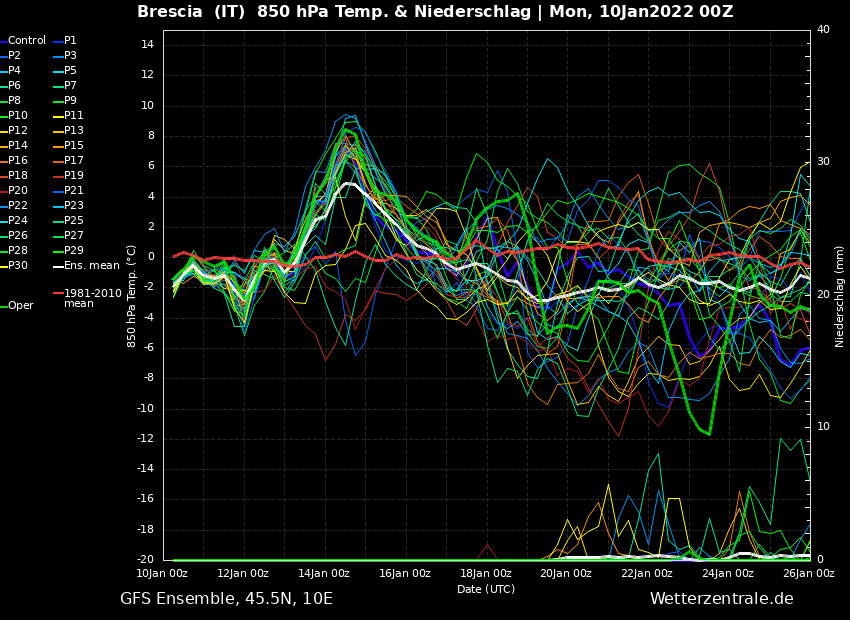Click the Niederschlag (mm) axis label
The width and height of the screenshot is (850, 620).
840,296
